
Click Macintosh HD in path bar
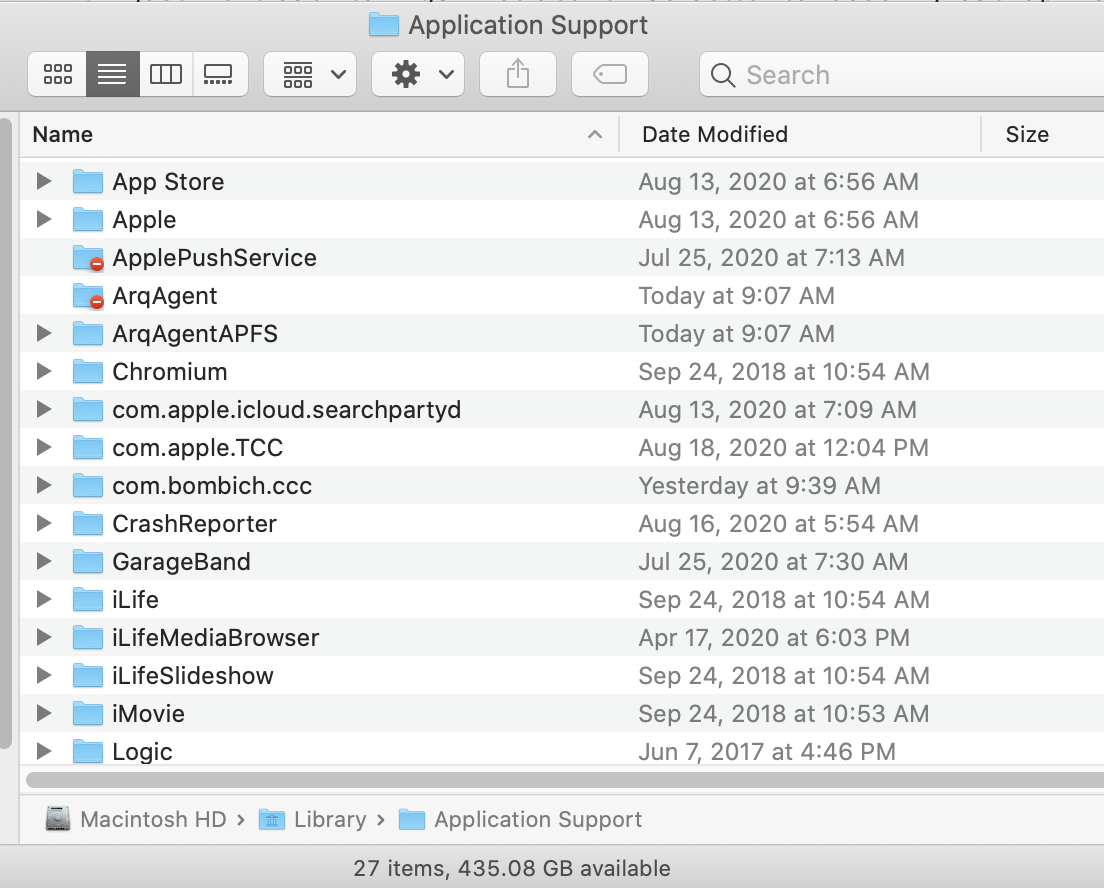tap(152, 820)
